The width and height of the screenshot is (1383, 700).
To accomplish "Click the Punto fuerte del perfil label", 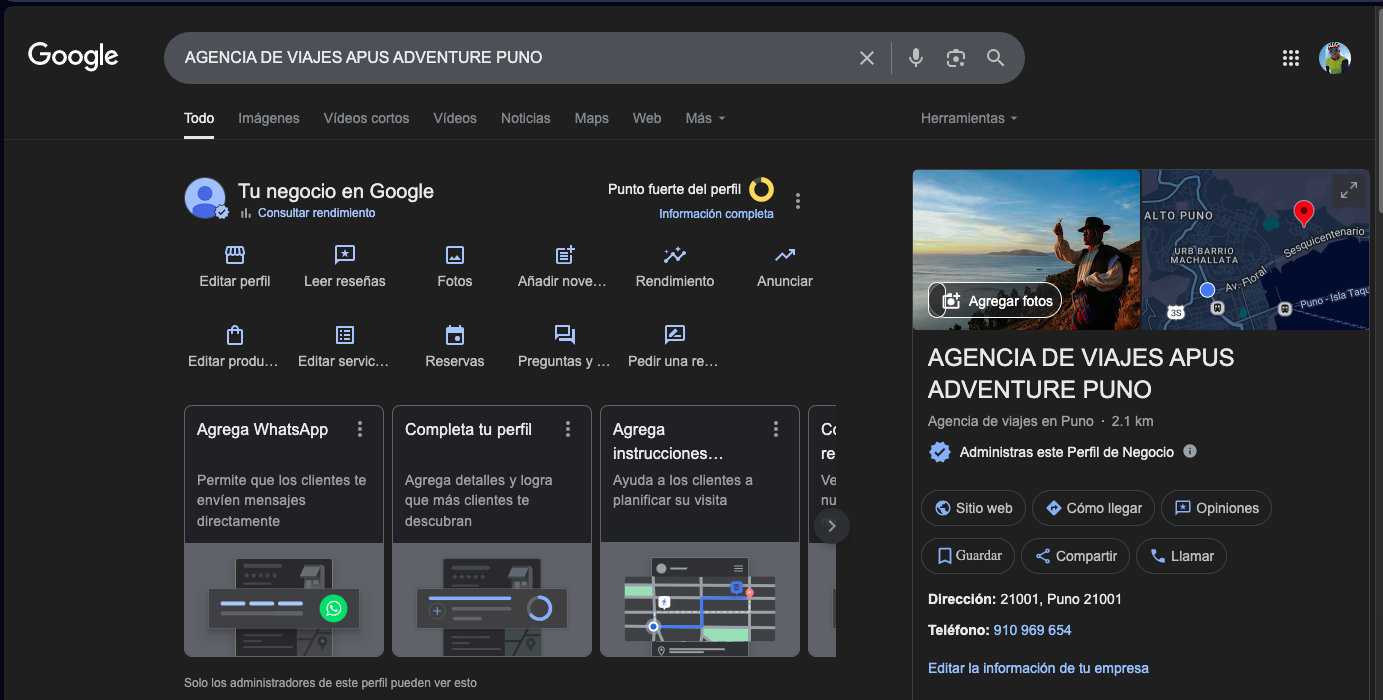I will coord(675,189).
